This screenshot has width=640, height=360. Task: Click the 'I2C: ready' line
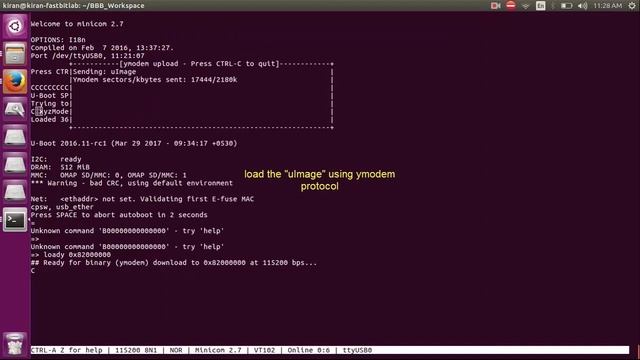[56, 160]
